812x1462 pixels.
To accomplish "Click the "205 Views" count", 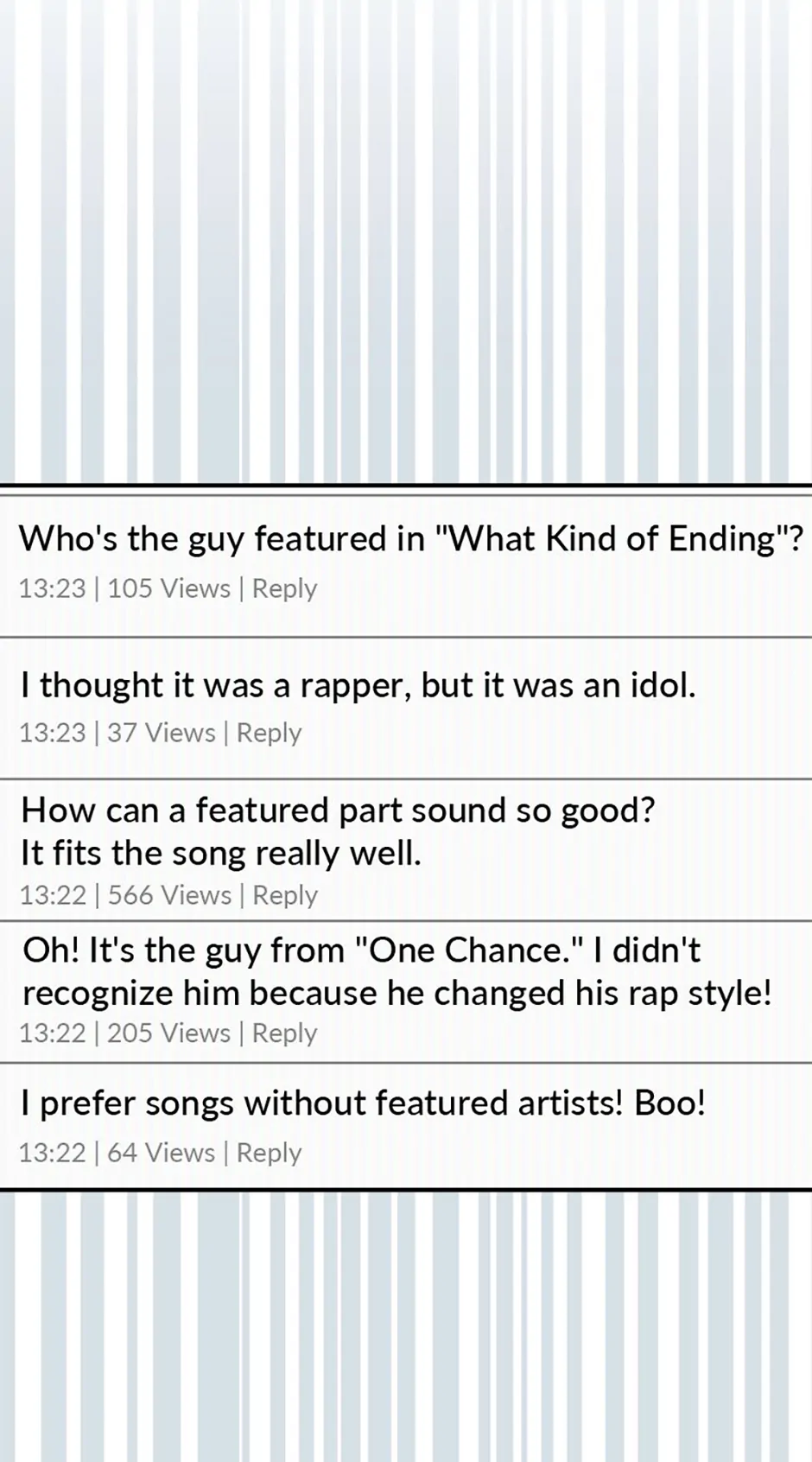I will (168, 1033).
